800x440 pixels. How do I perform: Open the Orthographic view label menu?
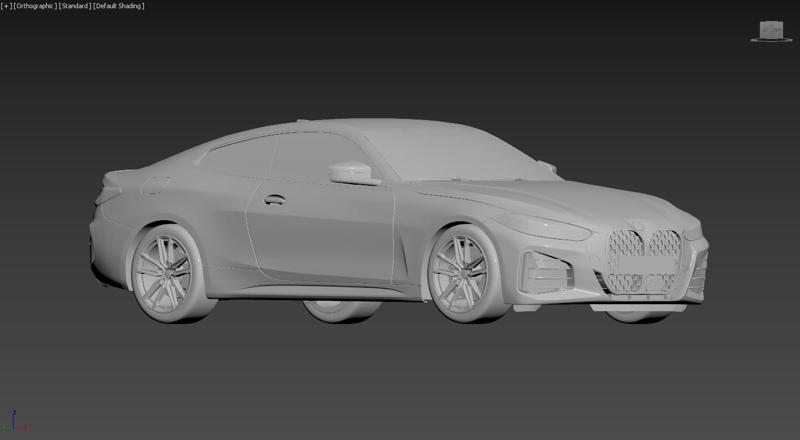(x=35, y=6)
